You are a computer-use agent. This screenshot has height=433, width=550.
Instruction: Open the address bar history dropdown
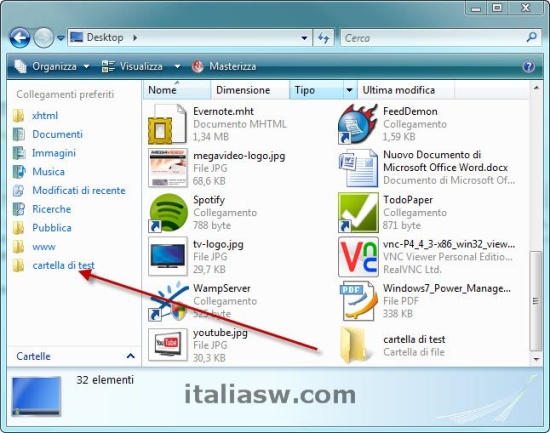[x=304, y=38]
